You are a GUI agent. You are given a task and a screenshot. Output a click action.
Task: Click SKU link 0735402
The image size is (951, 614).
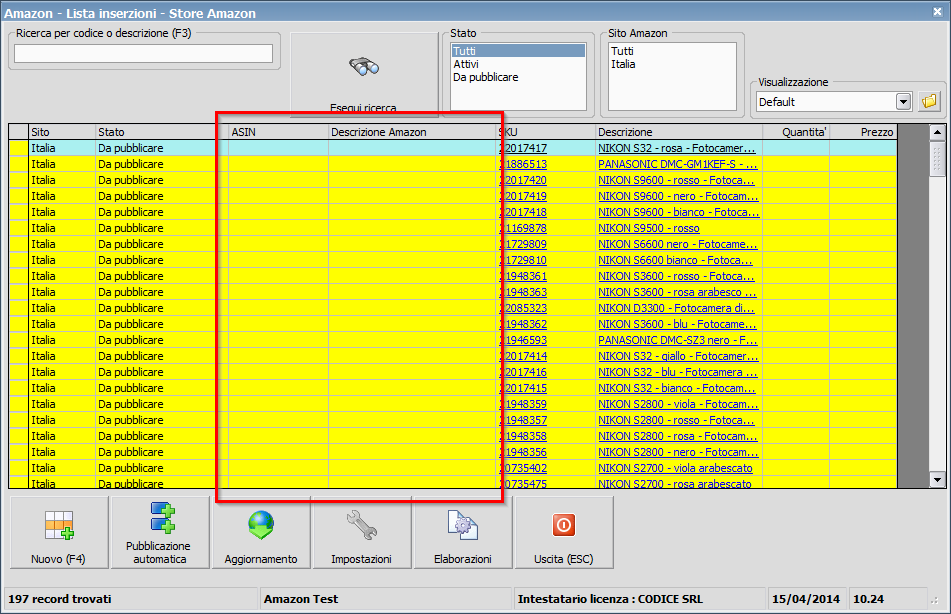[x=523, y=468]
